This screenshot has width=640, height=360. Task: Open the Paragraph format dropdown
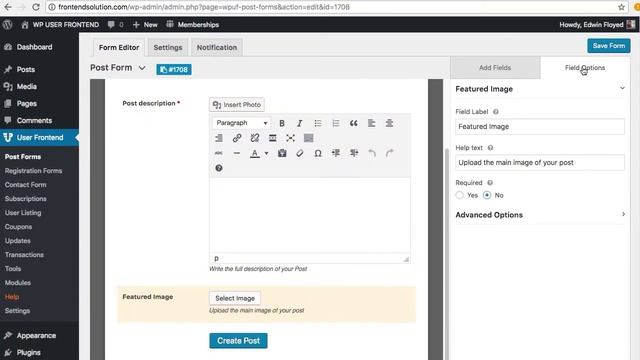coord(241,123)
